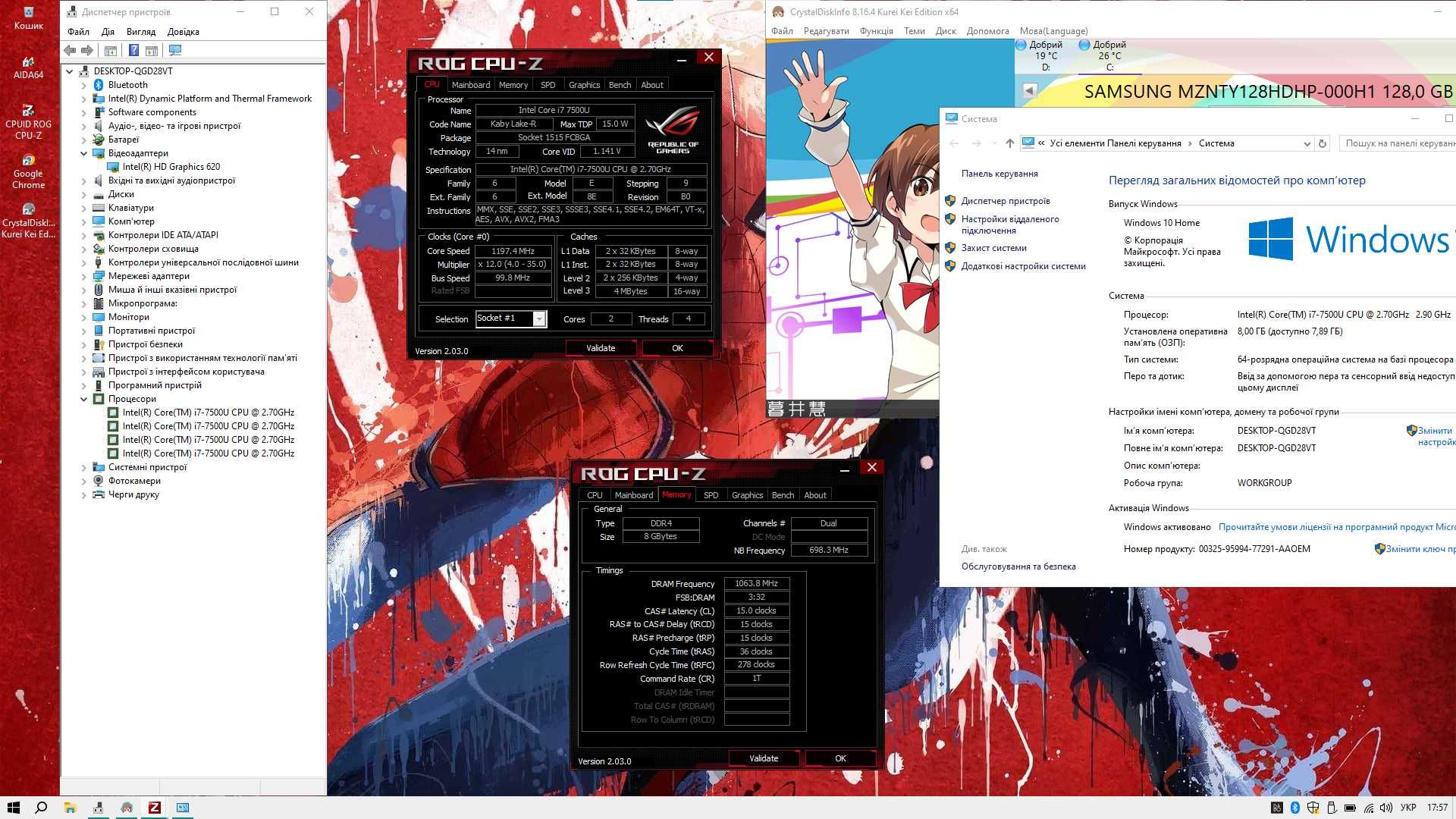Open Додаткові настройки системи link
Screen dimensions: 1456x819
click(x=1023, y=266)
